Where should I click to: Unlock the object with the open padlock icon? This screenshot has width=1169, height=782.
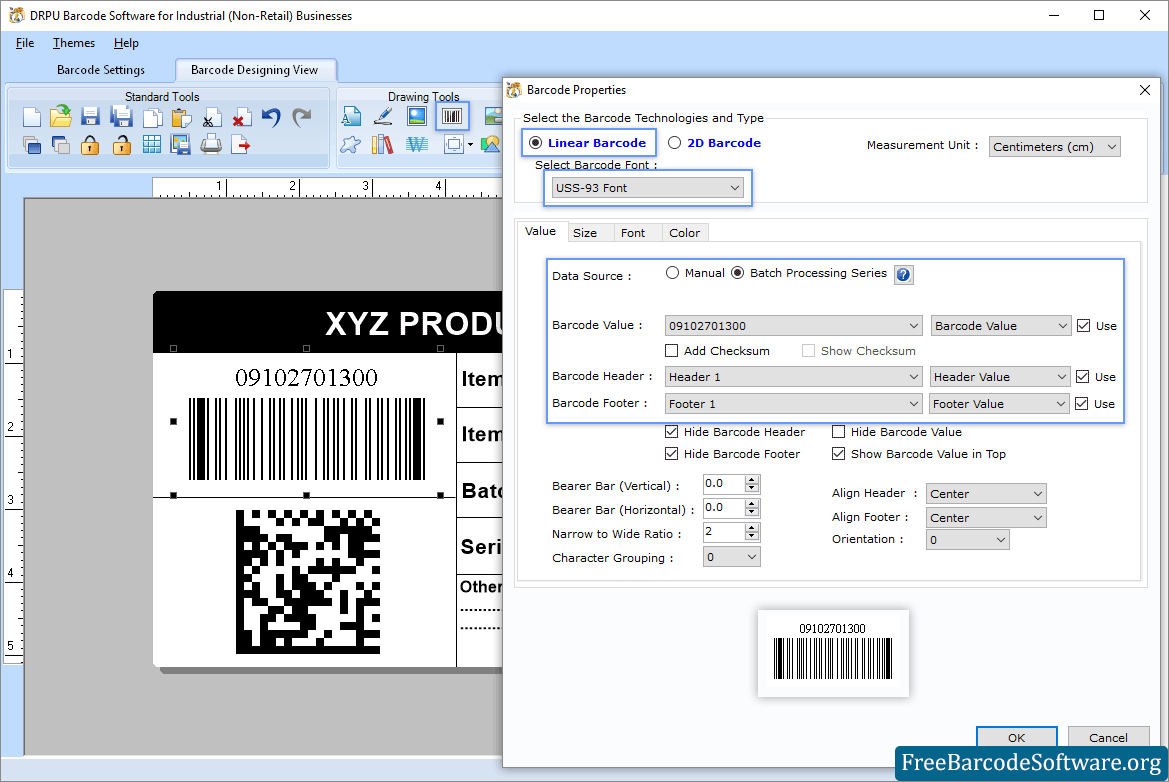[x=121, y=145]
